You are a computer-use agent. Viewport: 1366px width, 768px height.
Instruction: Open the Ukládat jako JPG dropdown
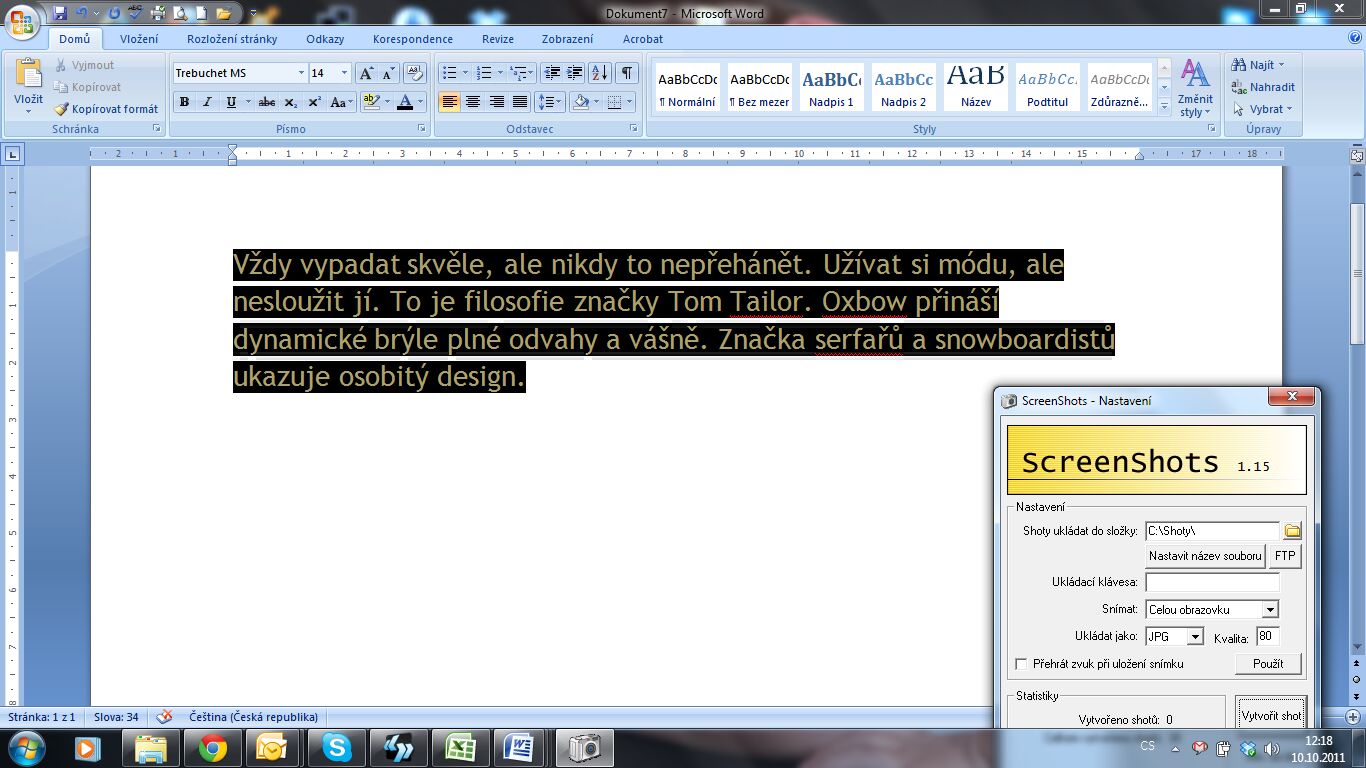[x=1194, y=637]
